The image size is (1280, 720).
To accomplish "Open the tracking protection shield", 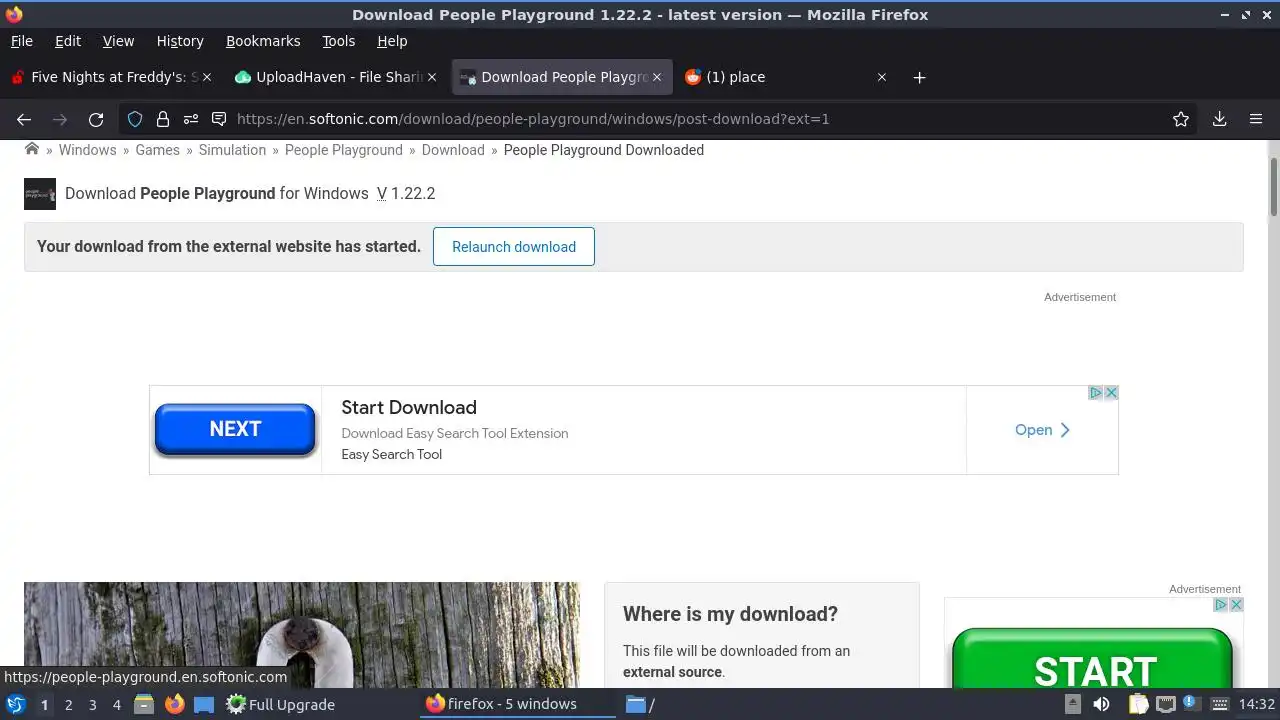I will [x=135, y=119].
